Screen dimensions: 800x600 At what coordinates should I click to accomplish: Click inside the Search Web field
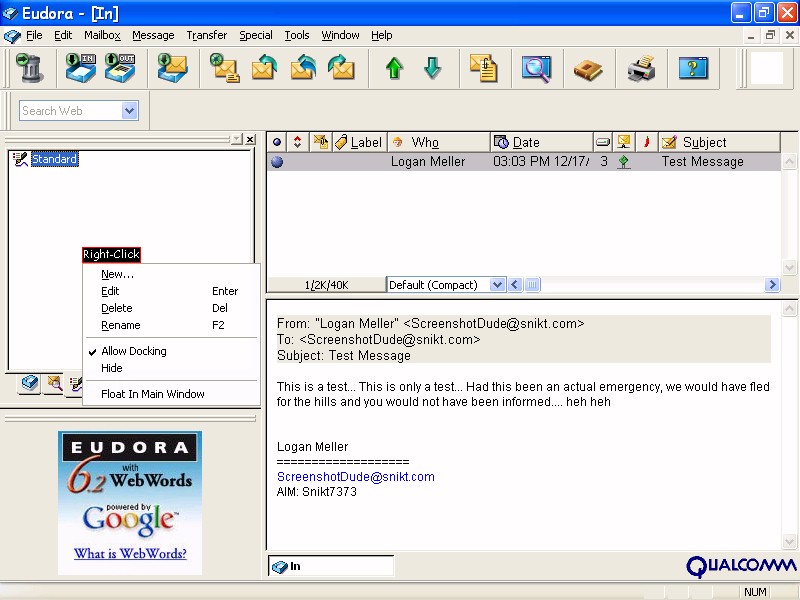pos(70,111)
